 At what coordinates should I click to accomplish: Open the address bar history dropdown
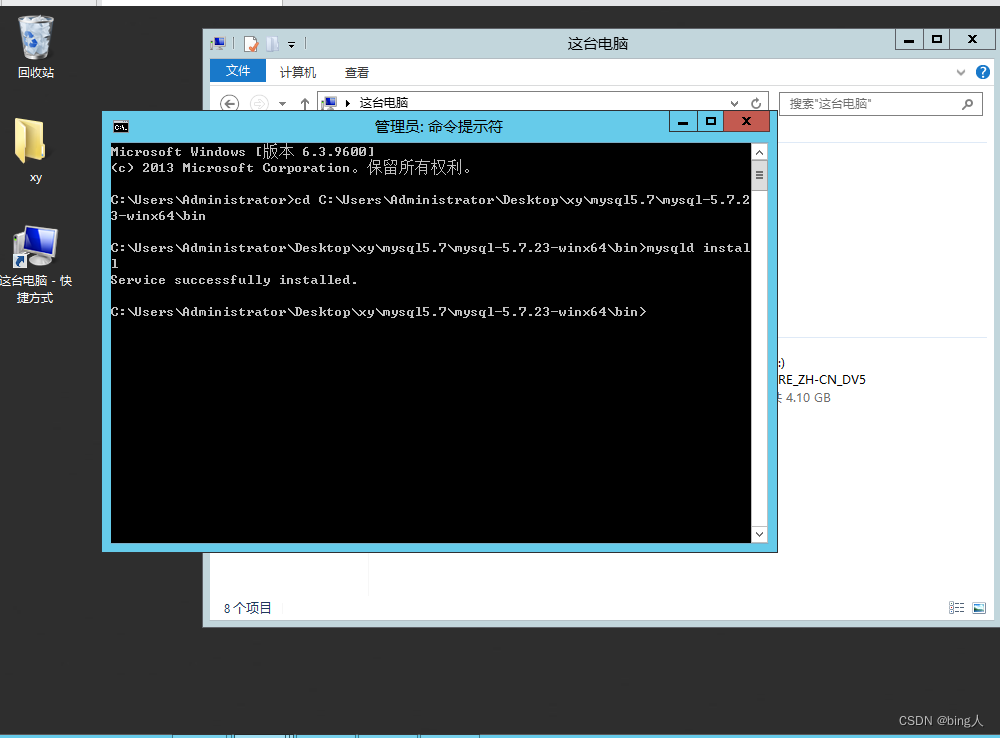(735, 103)
